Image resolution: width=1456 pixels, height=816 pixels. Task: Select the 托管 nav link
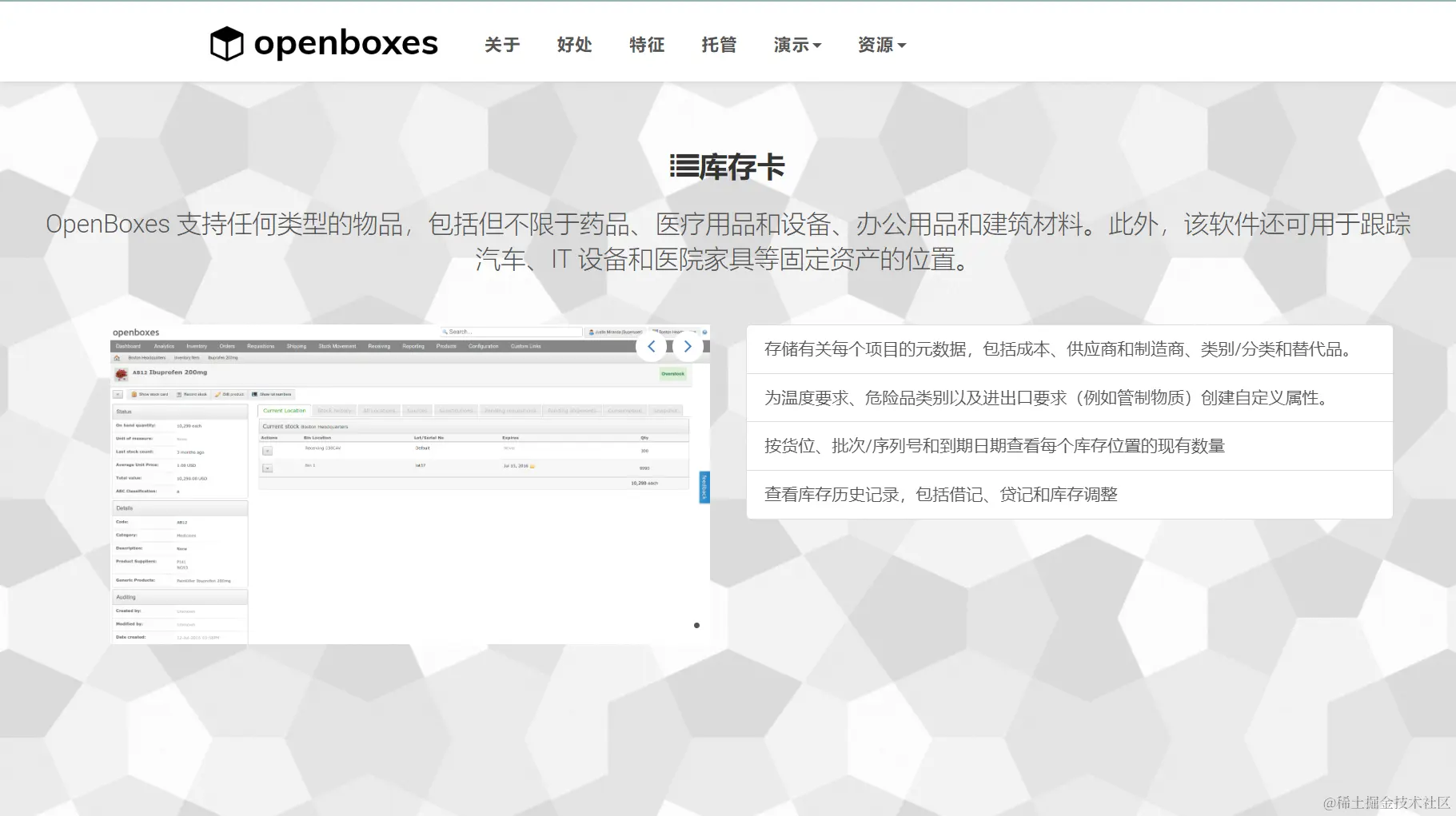719,45
